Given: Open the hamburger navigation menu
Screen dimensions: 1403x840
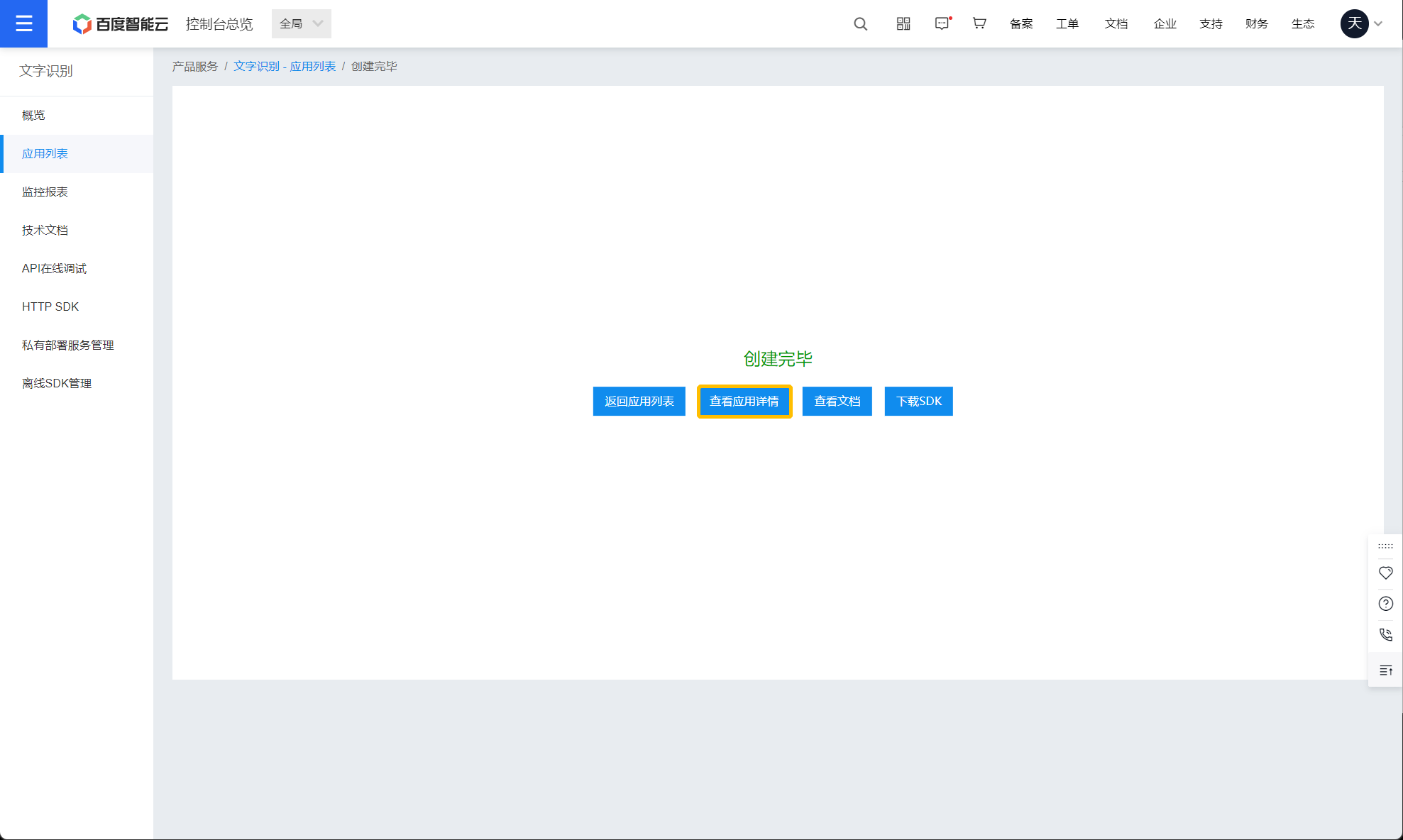Looking at the screenshot, I should pos(23,23).
